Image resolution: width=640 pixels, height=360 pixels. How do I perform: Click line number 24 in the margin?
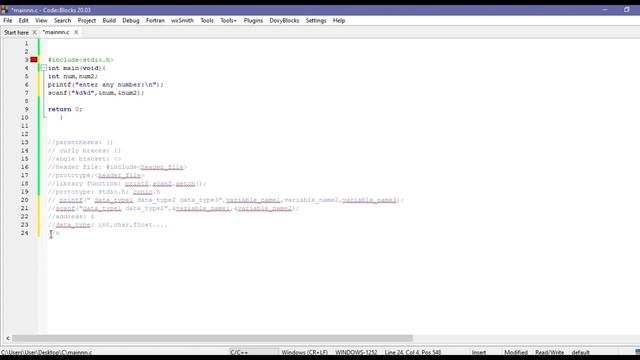(25, 233)
